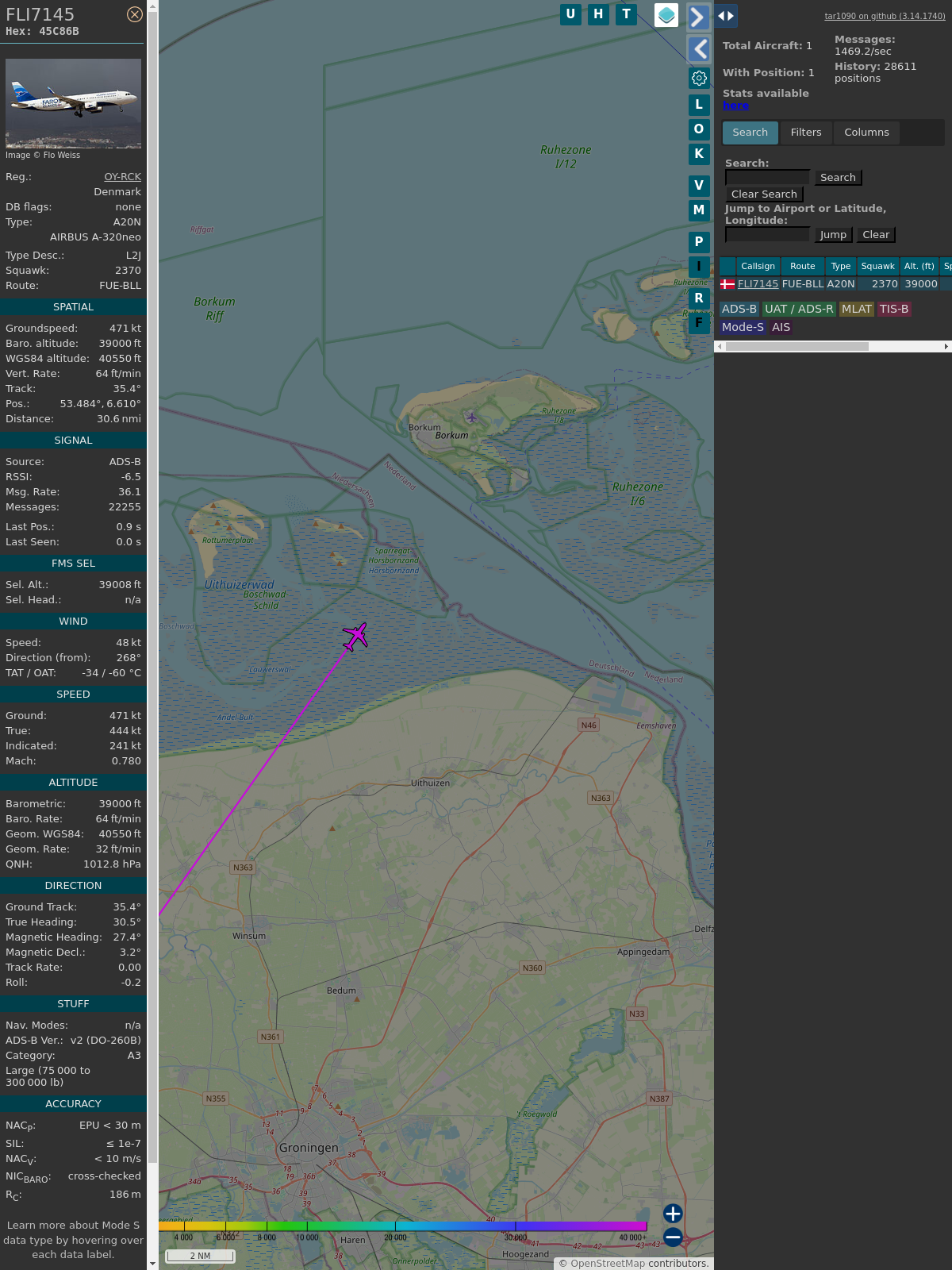Click the settings gear icon
The image size is (952, 1270).
pos(699,78)
